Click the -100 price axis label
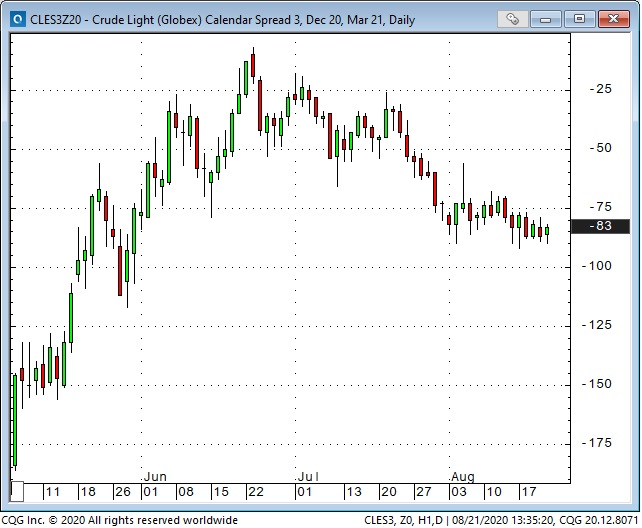The image size is (642, 528). point(597,266)
